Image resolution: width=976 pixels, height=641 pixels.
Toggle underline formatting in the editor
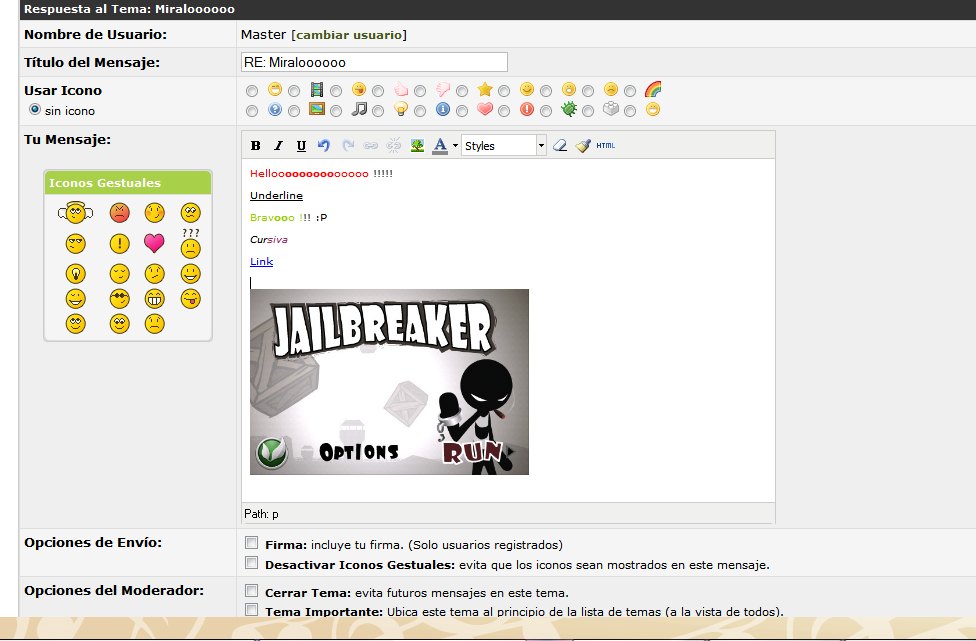(301, 146)
